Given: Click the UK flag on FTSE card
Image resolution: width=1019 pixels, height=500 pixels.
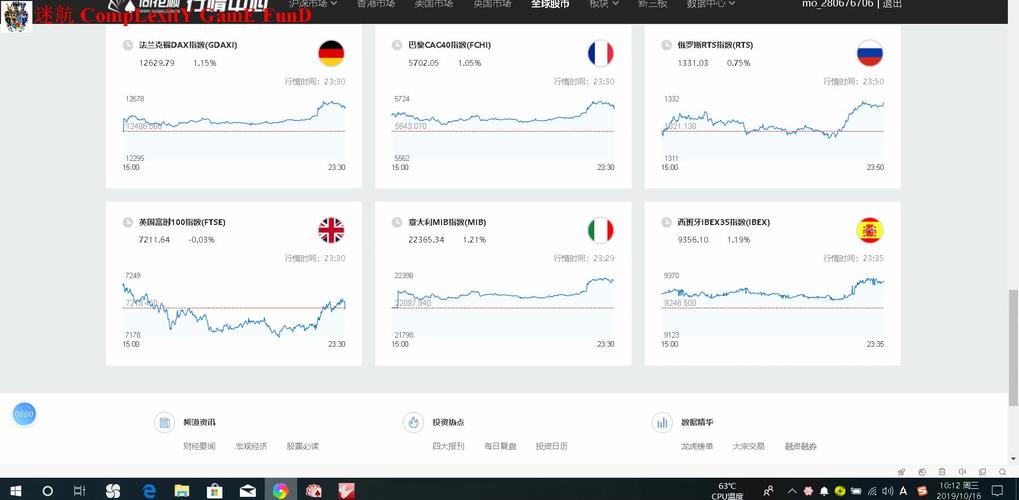Looking at the screenshot, I should [331, 231].
